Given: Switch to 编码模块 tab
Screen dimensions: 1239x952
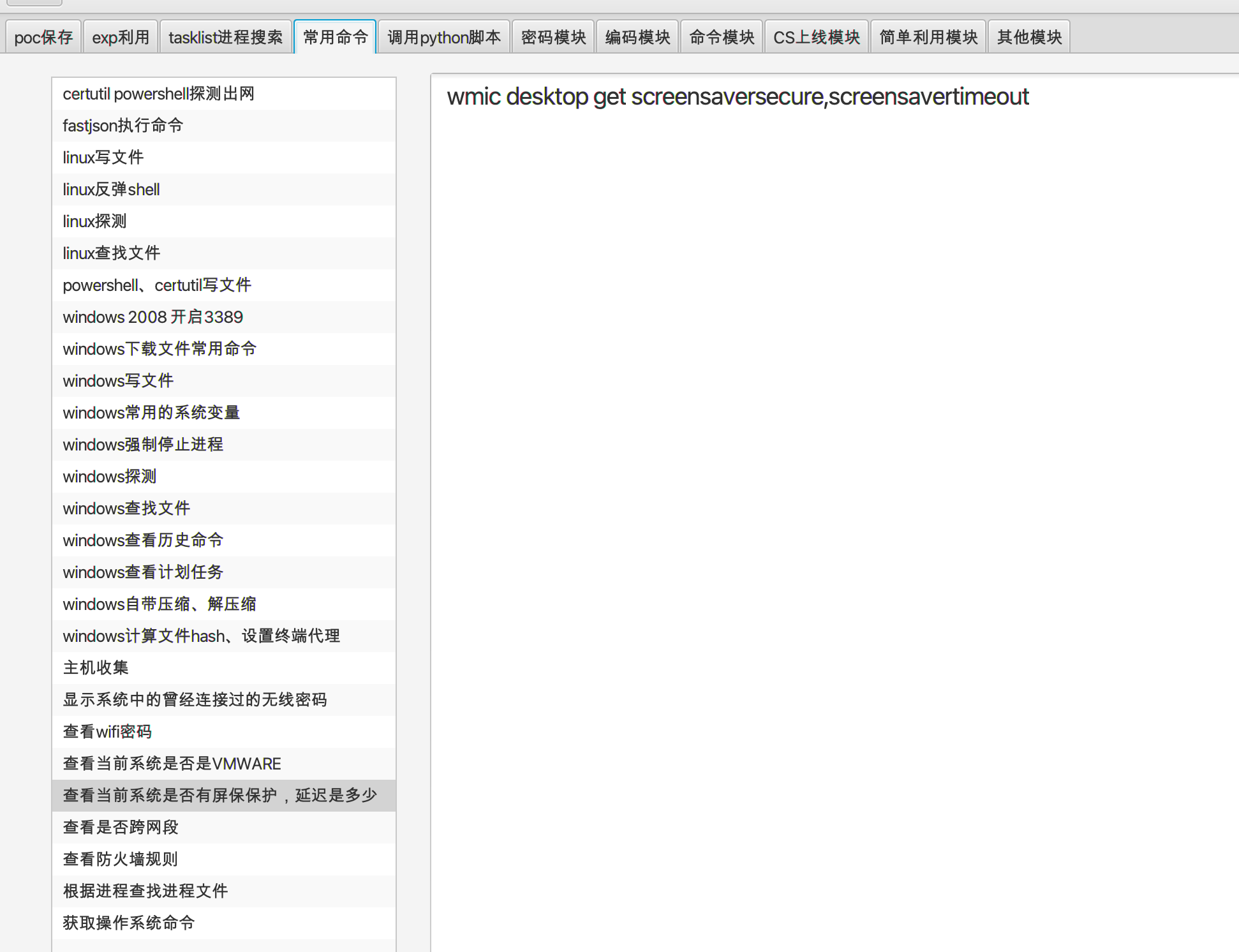Looking at the screenshot, I should point(637,37).
